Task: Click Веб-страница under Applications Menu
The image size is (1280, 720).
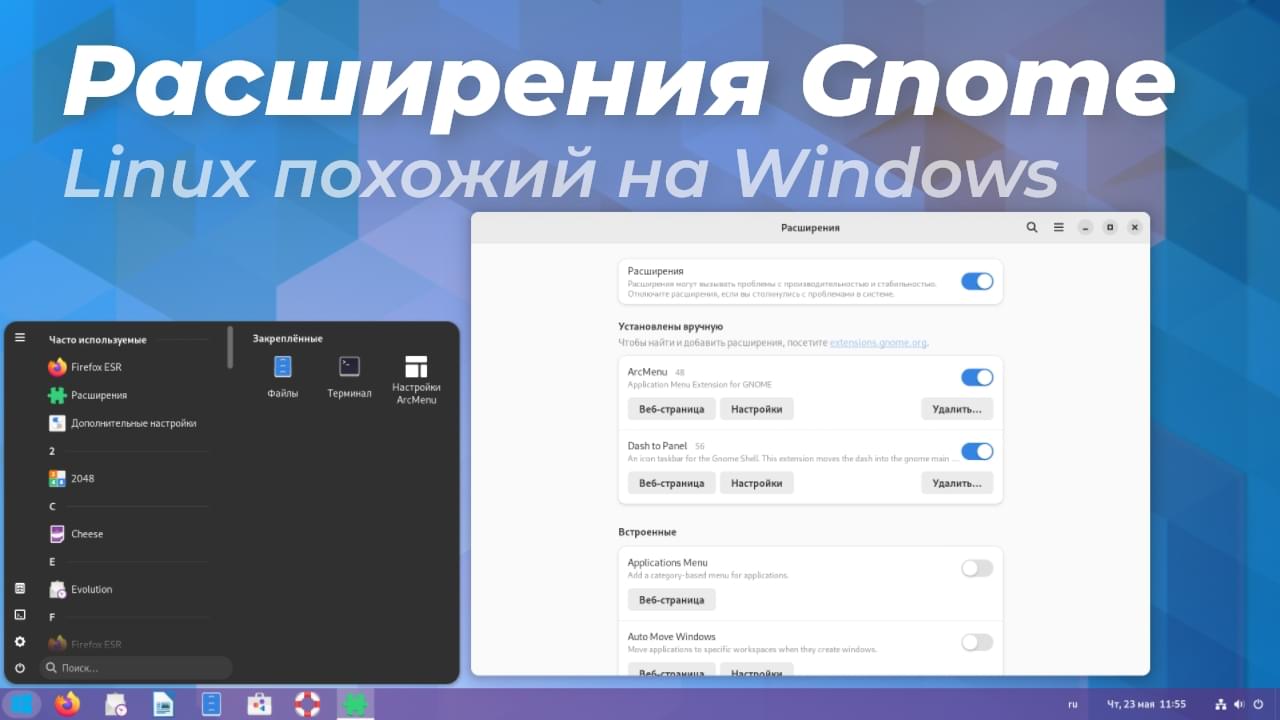Action: [672, 600]
